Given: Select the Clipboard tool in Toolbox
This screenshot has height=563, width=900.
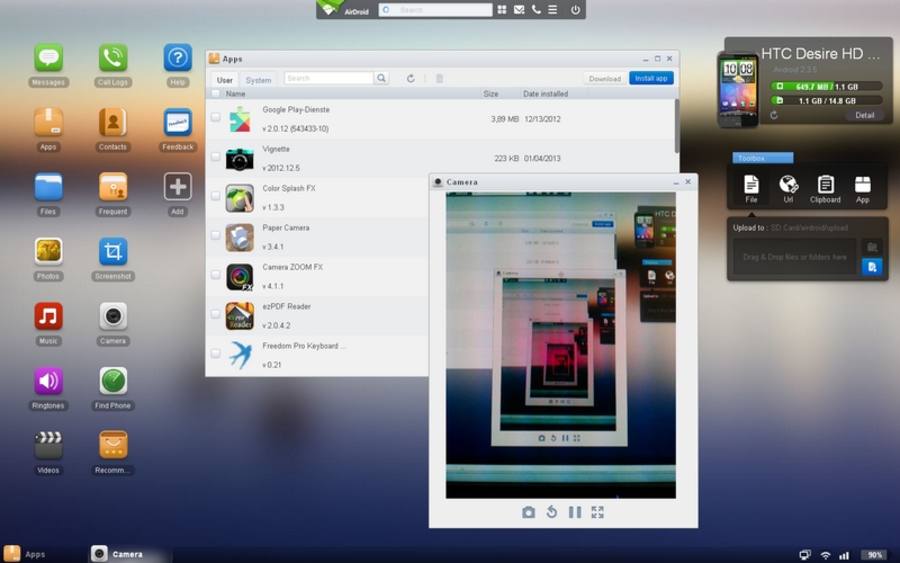Looking at the screenshot, I should (825, 189).
